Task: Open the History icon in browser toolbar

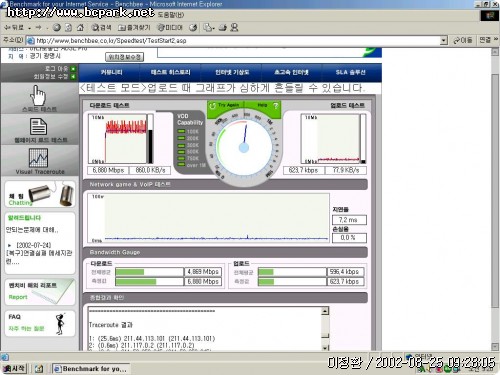Action: 193,28
